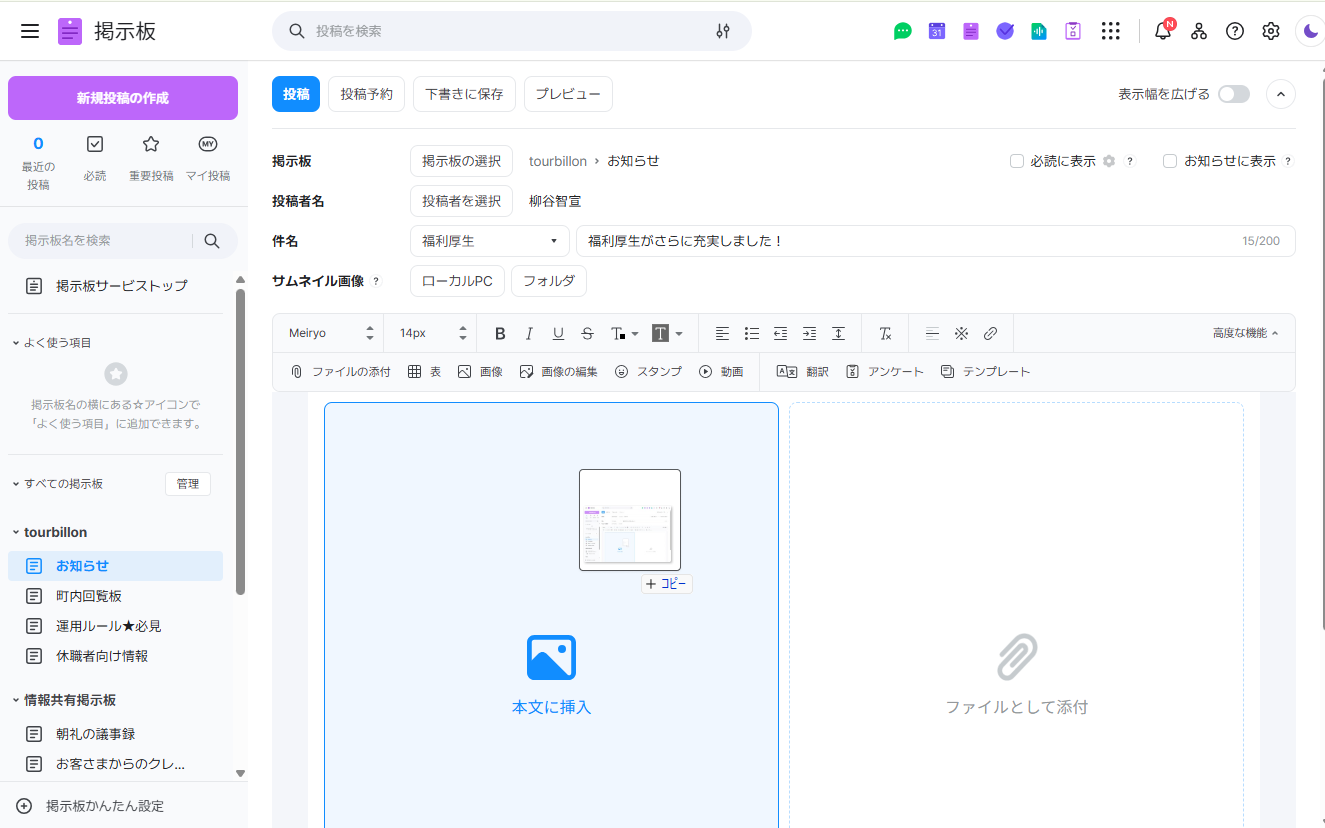Click the clear formatting icon

point(885,333)
